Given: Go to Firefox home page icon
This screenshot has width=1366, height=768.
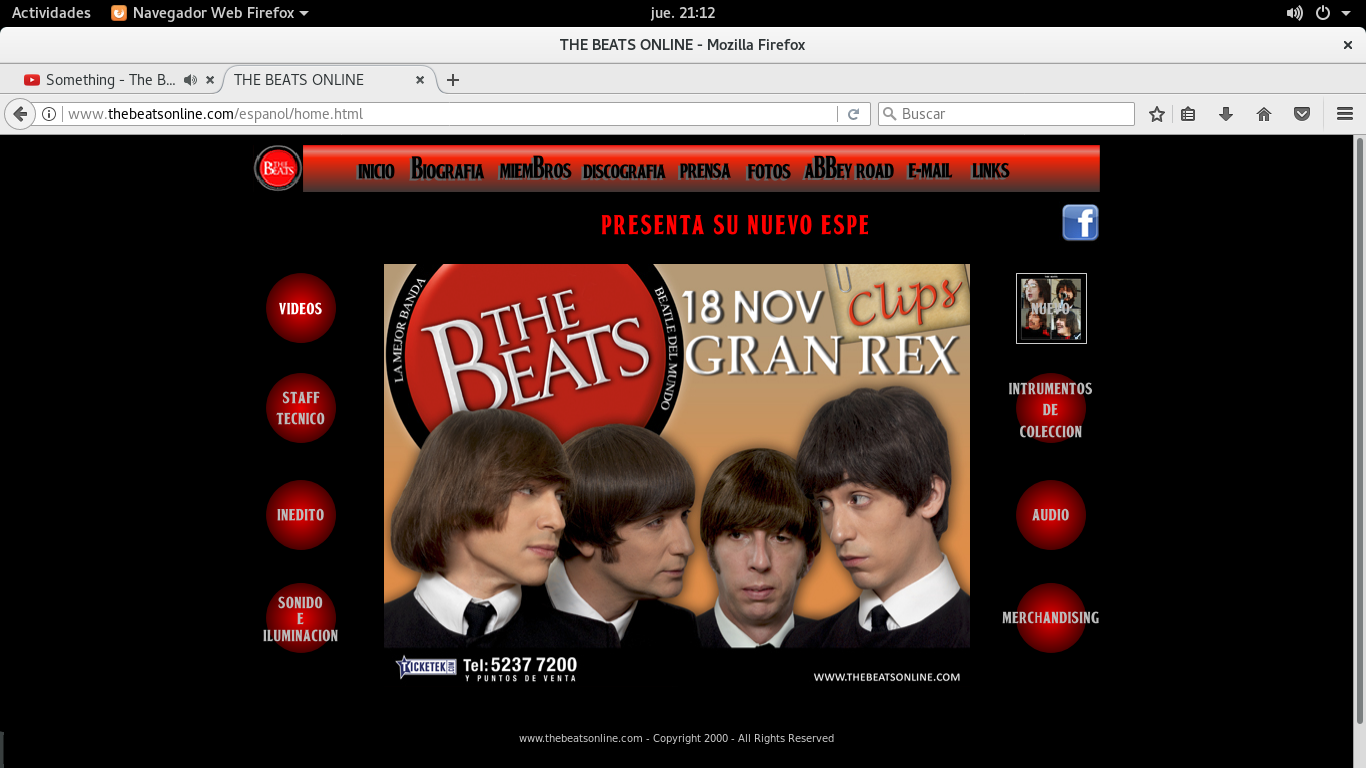Looking at the screenshot, I should [1264, 114].
